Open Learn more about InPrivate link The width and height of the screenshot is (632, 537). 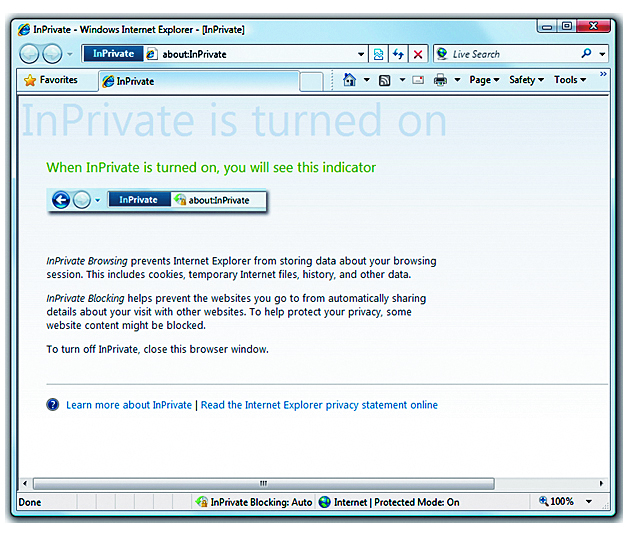(129, 405)
